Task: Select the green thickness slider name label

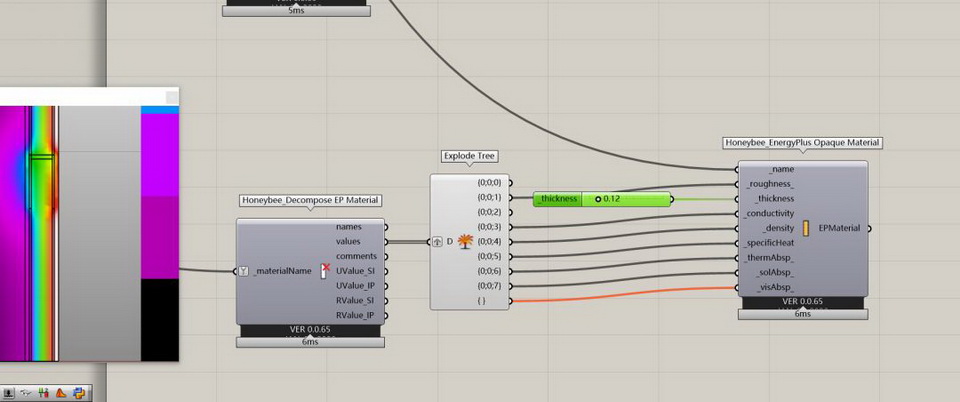Action: pos(560,199)
